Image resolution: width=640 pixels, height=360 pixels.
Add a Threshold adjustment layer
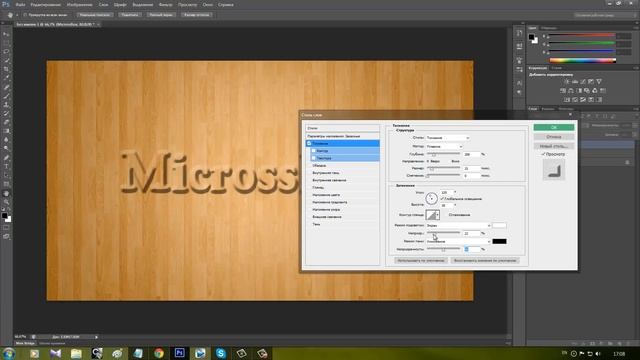pos(583,100)
